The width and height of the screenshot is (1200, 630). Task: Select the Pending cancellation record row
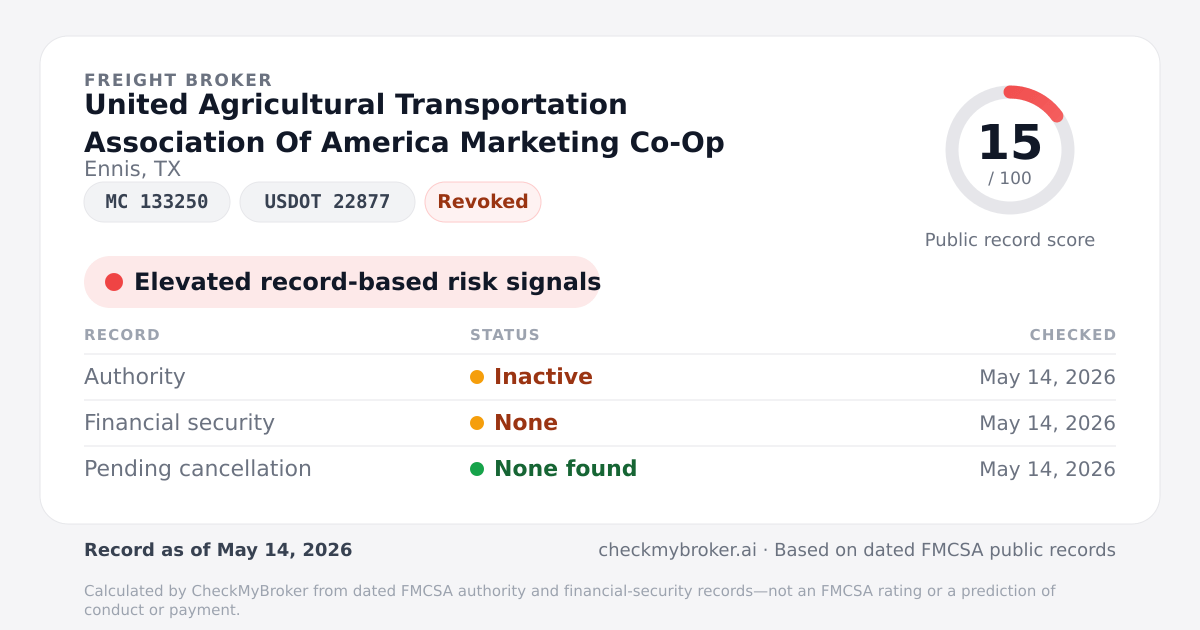click(x=600, y=469)
